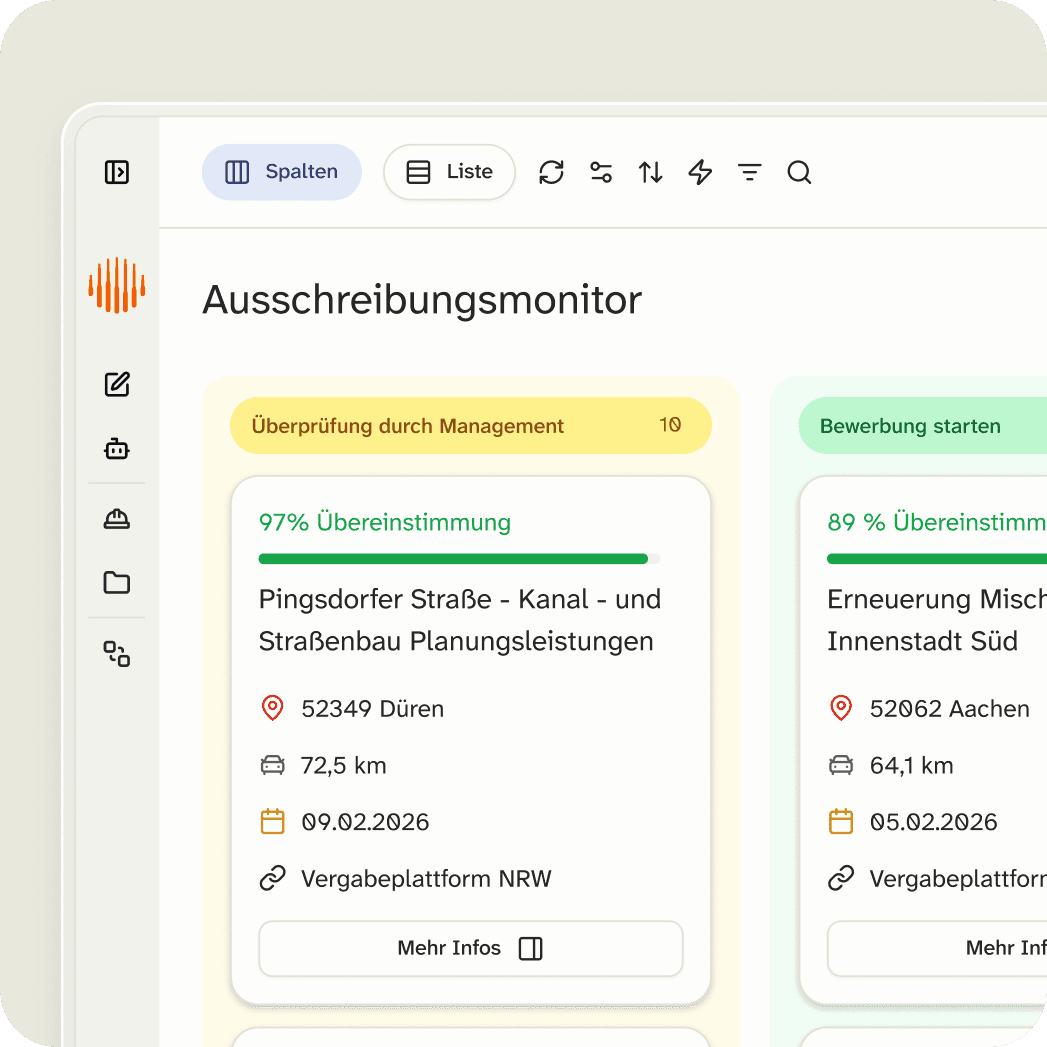Viewport: 1047px width, 1047px height.
Task: Click the link icon beside Vergabeplattform NRW
Action: (272, 878)
